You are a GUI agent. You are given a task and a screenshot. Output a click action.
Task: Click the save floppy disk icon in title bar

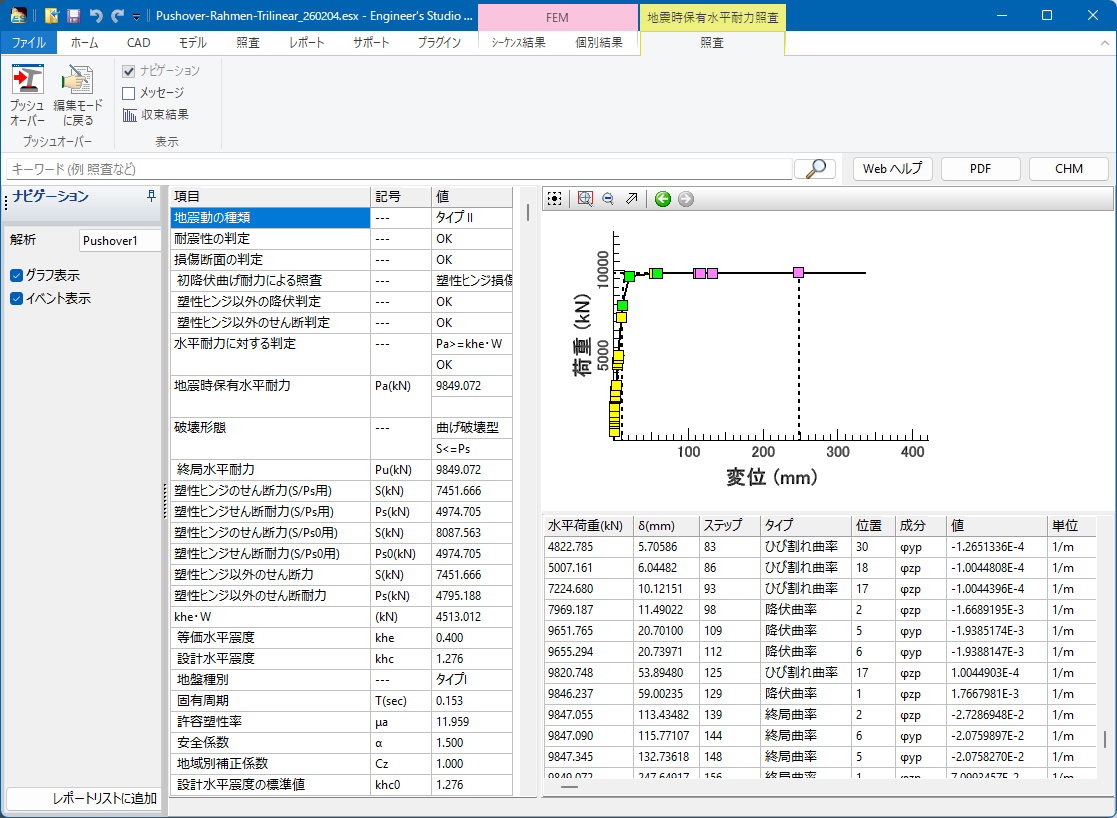[x=73, y=16]
